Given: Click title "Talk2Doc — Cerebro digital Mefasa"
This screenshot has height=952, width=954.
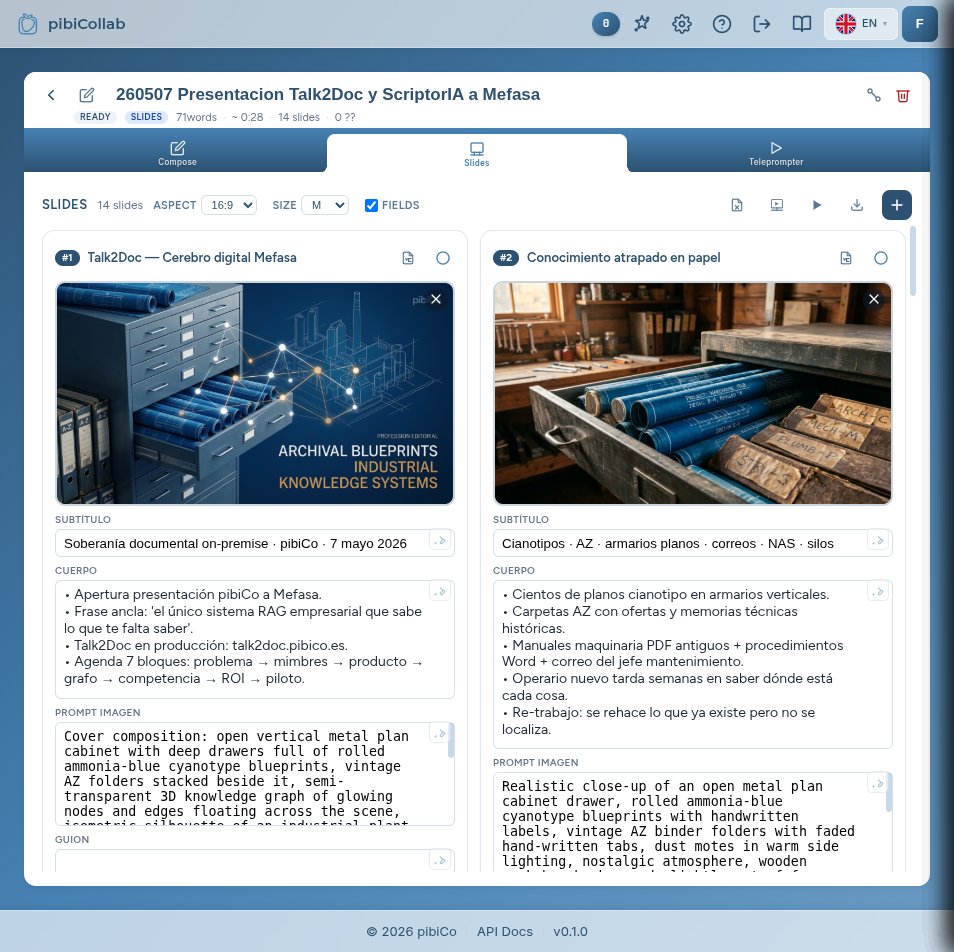Looking at the screenshot, I should pos(192,257).
